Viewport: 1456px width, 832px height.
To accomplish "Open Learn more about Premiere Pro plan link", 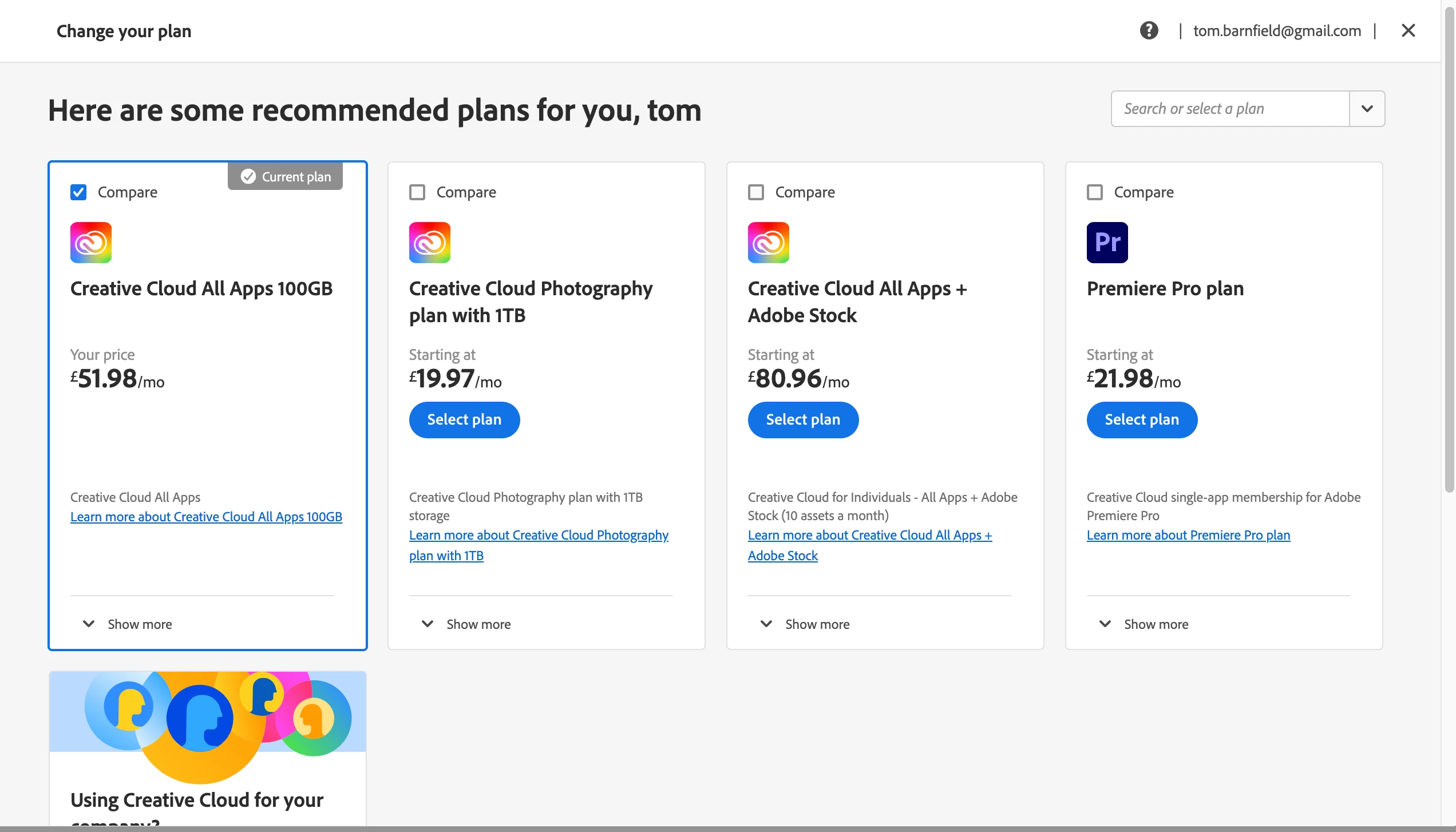I will (1188, 535).
